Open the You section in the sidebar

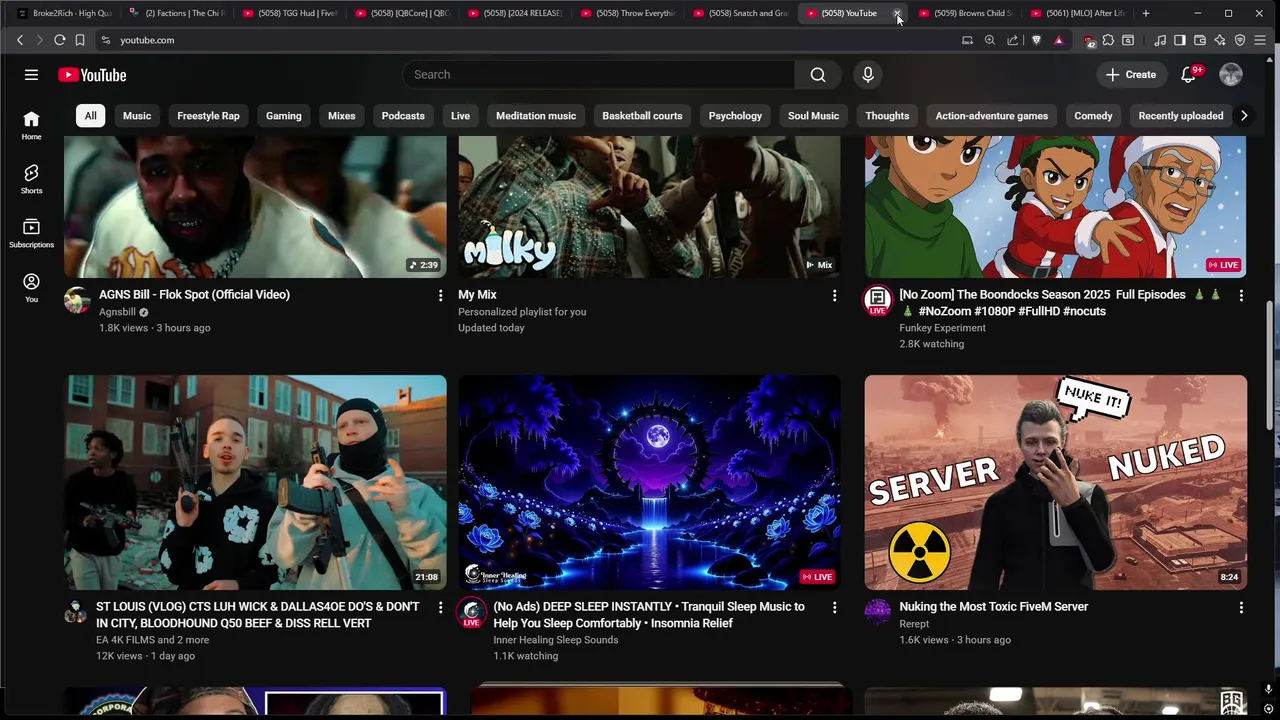coord(32,288)
